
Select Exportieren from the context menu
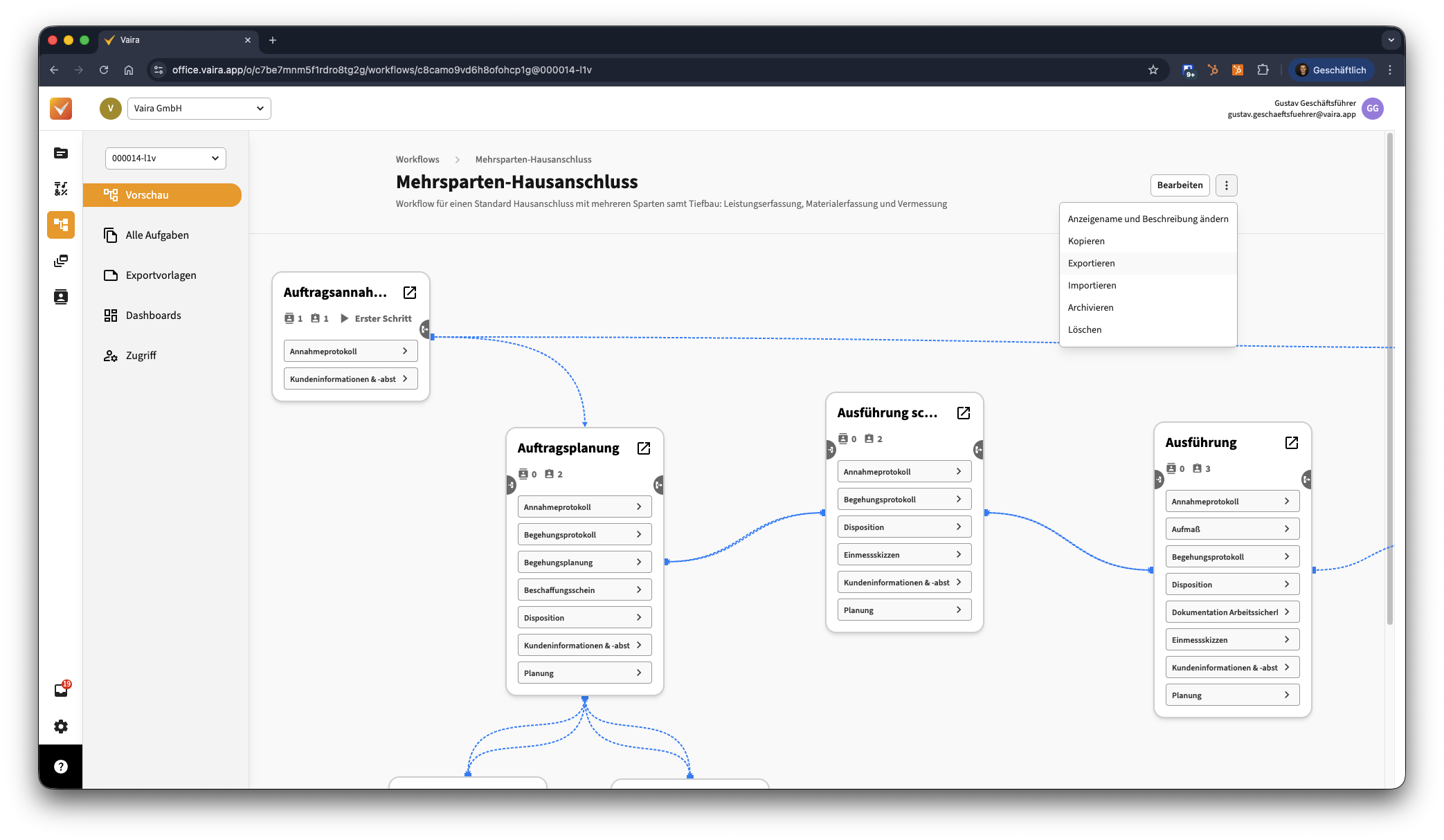[x=1091, y=264]
